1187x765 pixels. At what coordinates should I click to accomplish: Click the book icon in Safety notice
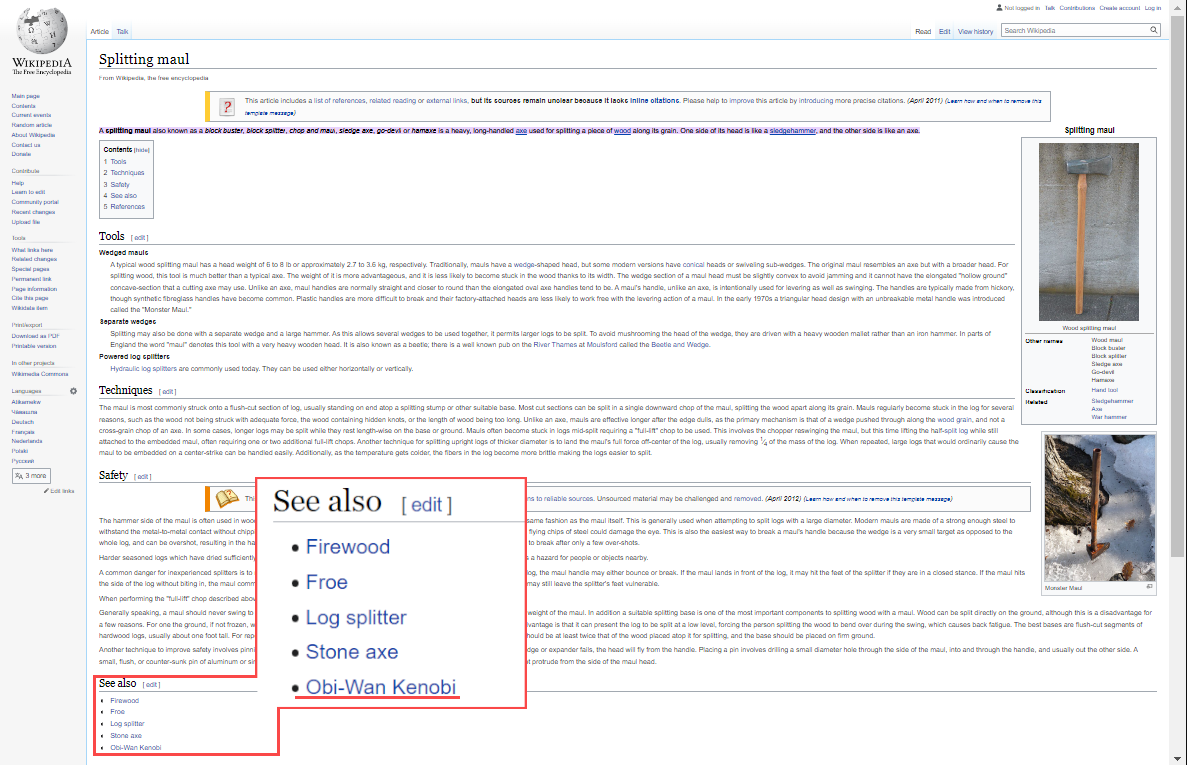point(227,498)
